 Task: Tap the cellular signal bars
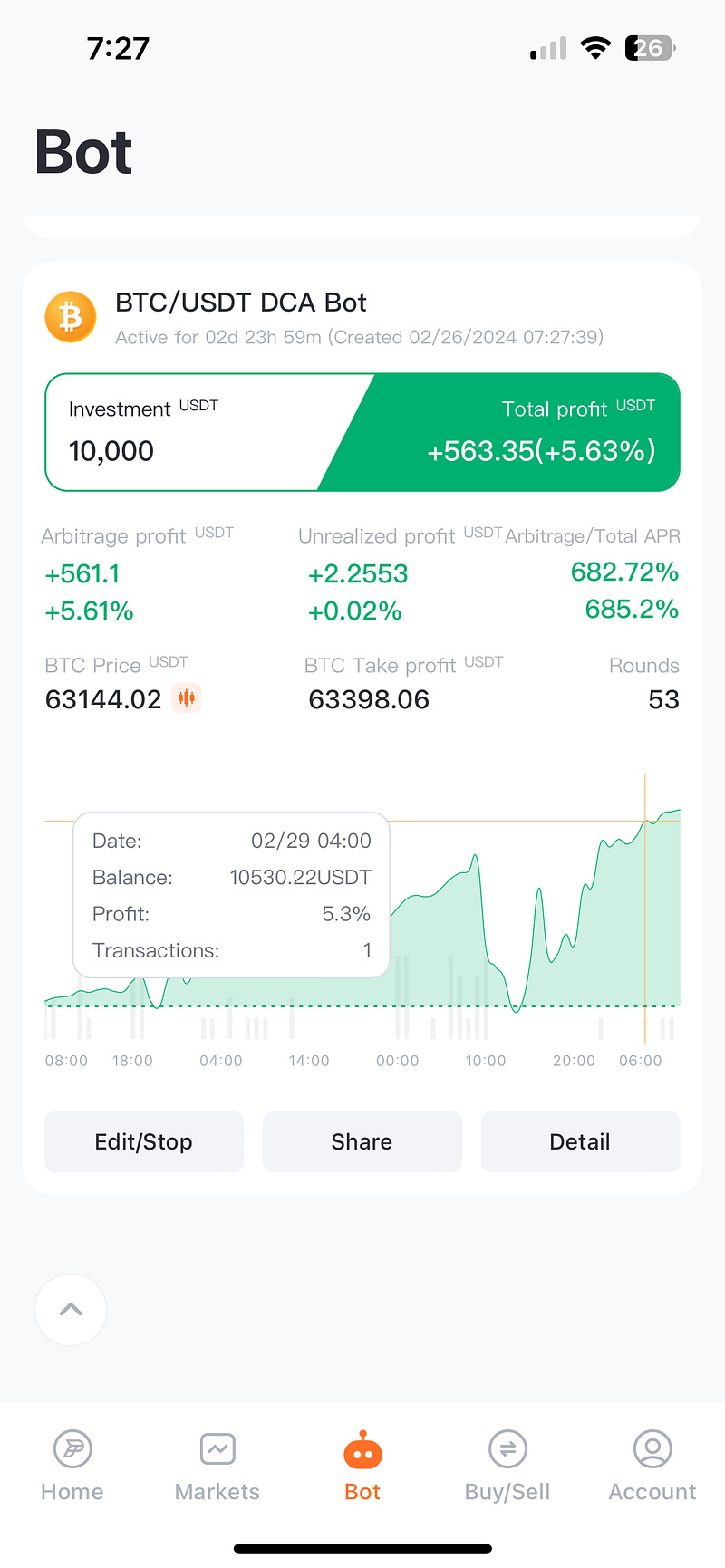tap(548, 49)
